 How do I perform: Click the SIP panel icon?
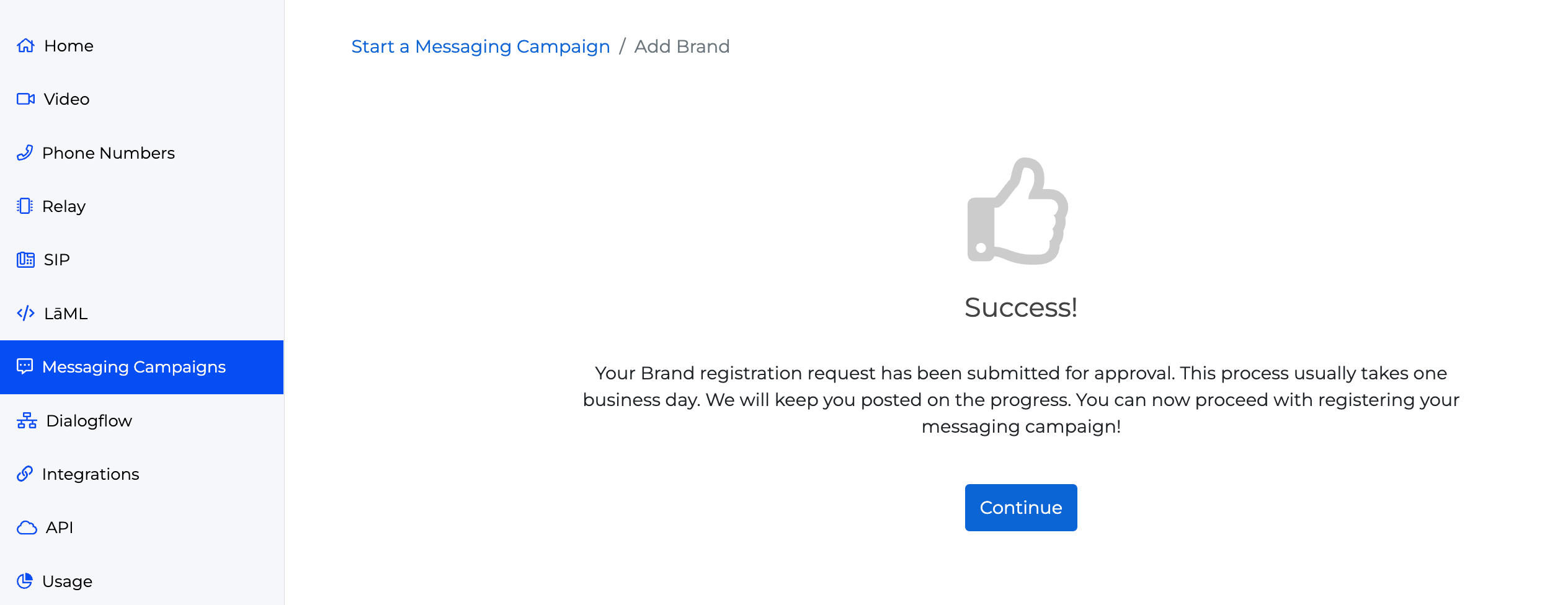(x=25, y=260)
